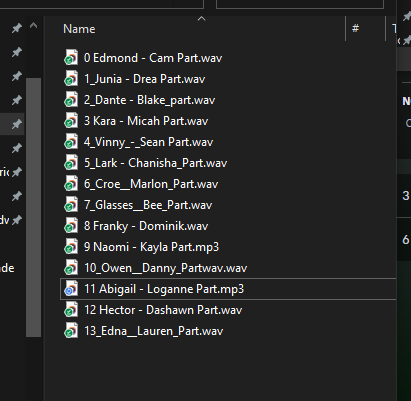
Task: Click the audio icon of 0 Edmond - Cam Part.wav
Action: click(x=71, y=57)
